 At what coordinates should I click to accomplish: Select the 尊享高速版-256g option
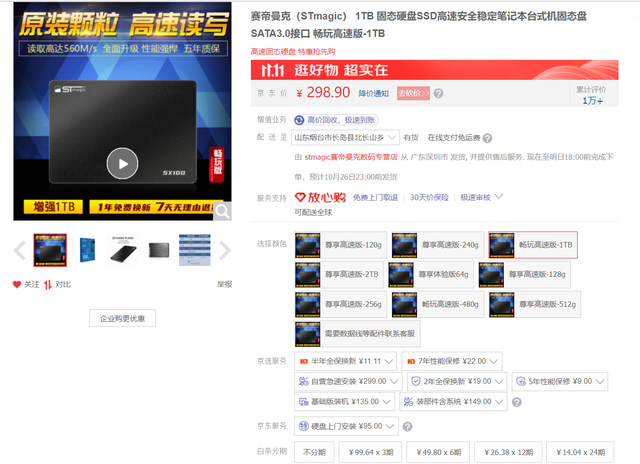tap(340, 304)
